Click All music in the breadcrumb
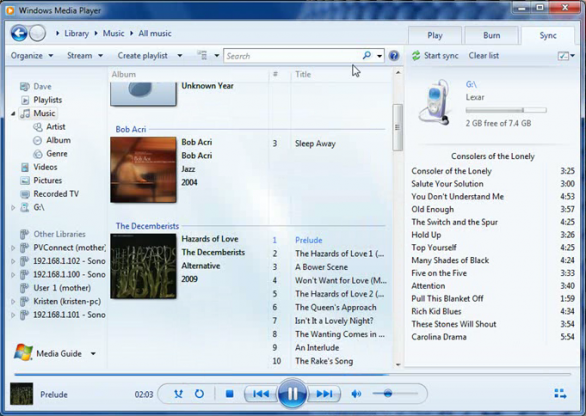Screen dimensions: 586x416 155,33
